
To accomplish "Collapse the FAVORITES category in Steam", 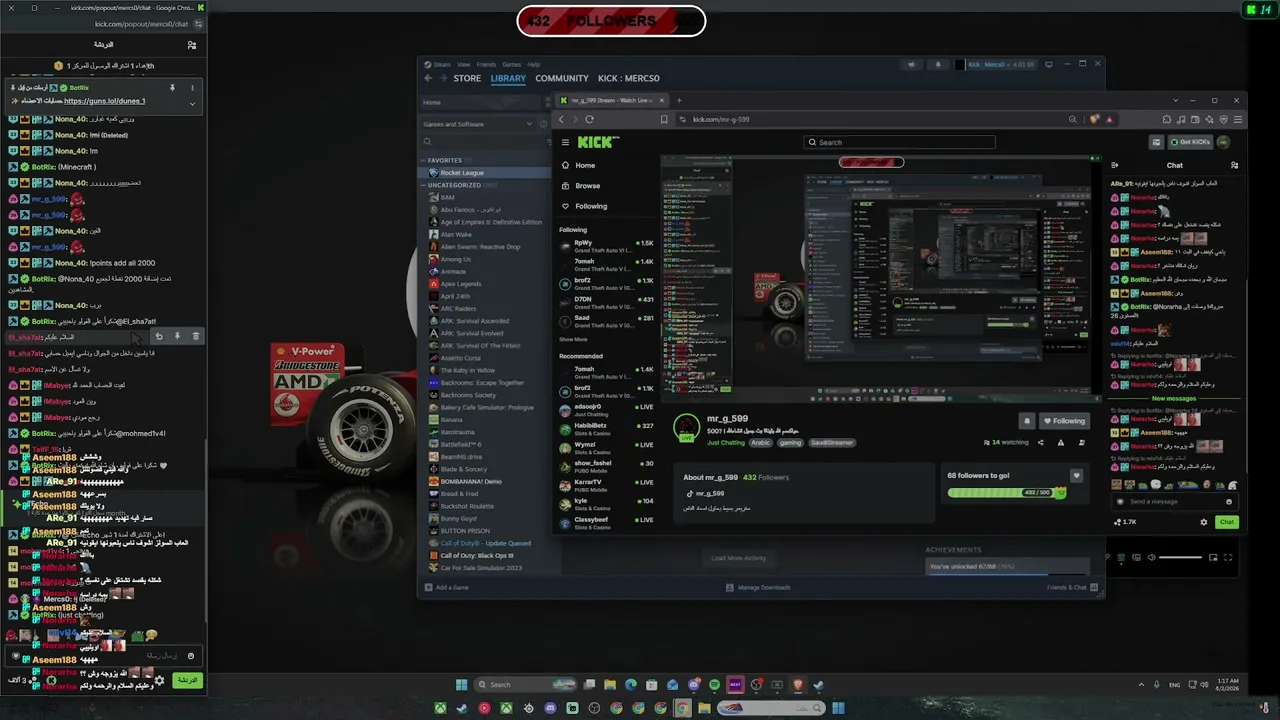I will pos(424,160).
